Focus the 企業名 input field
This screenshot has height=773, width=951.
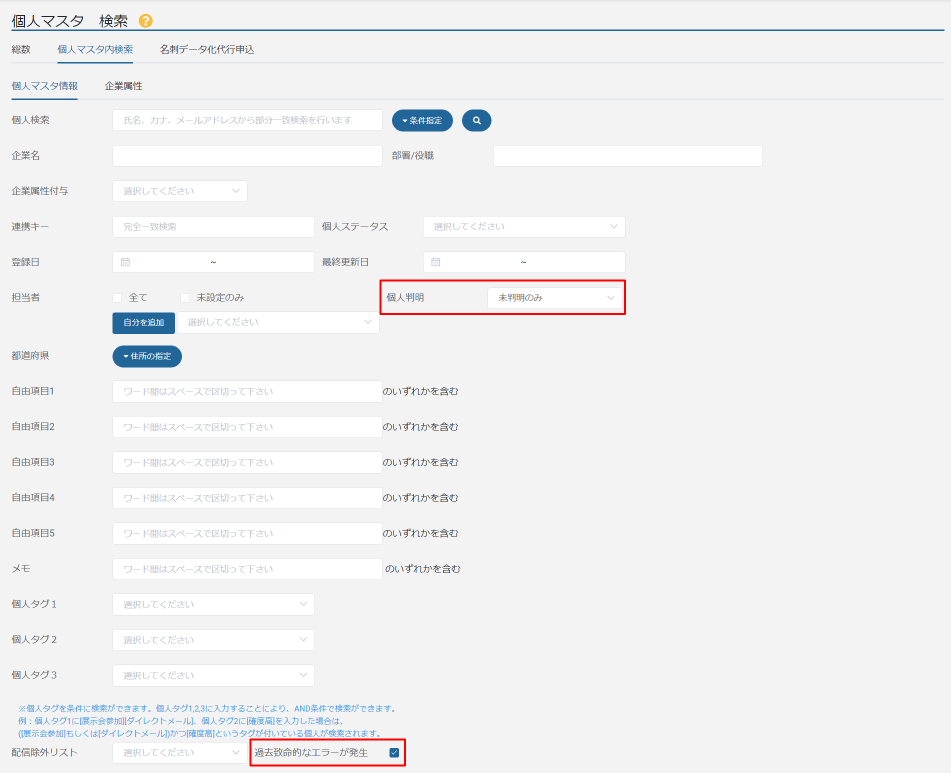247,156
